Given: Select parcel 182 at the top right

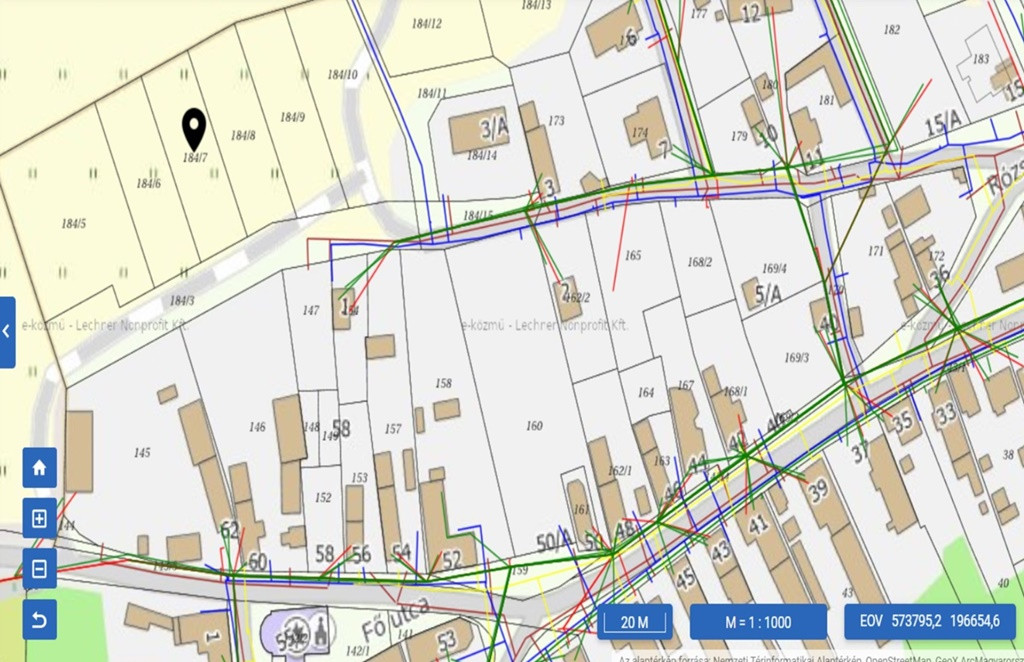Looking at the screenshot, I should coord(892,30).
